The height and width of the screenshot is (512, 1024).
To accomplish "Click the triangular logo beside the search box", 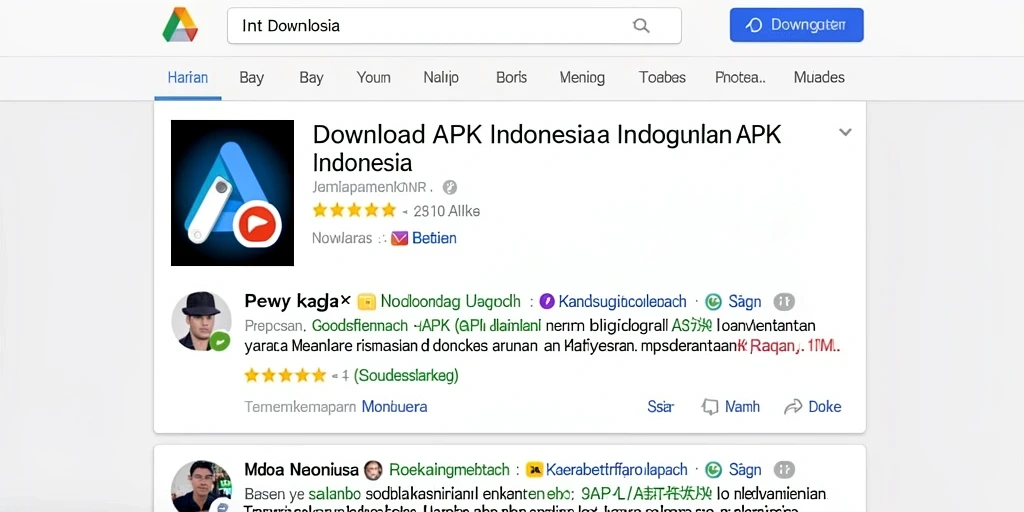I will point(180,25).
